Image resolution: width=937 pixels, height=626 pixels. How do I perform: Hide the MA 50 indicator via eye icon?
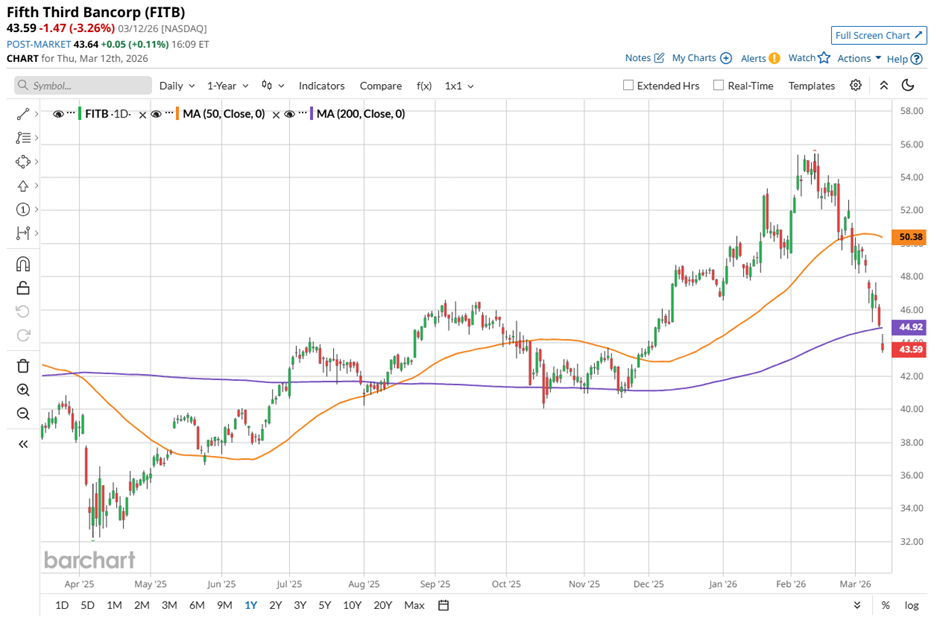[x=155, y=114]
